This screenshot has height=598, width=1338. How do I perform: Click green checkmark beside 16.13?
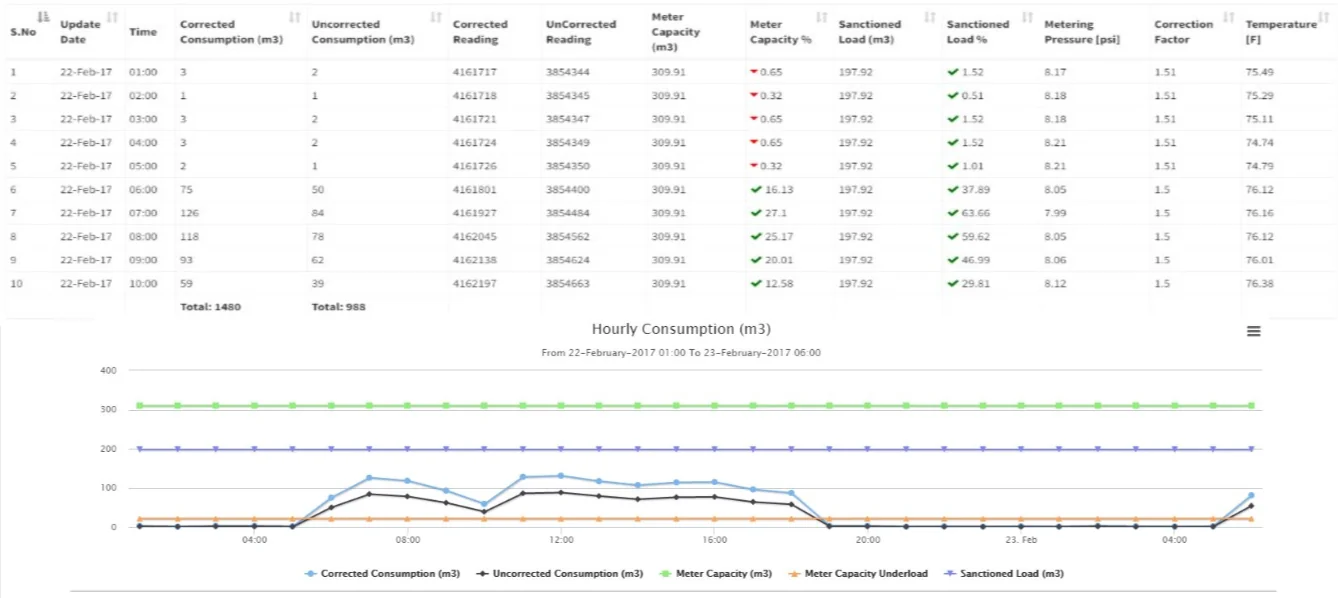[x=755, y=190]
